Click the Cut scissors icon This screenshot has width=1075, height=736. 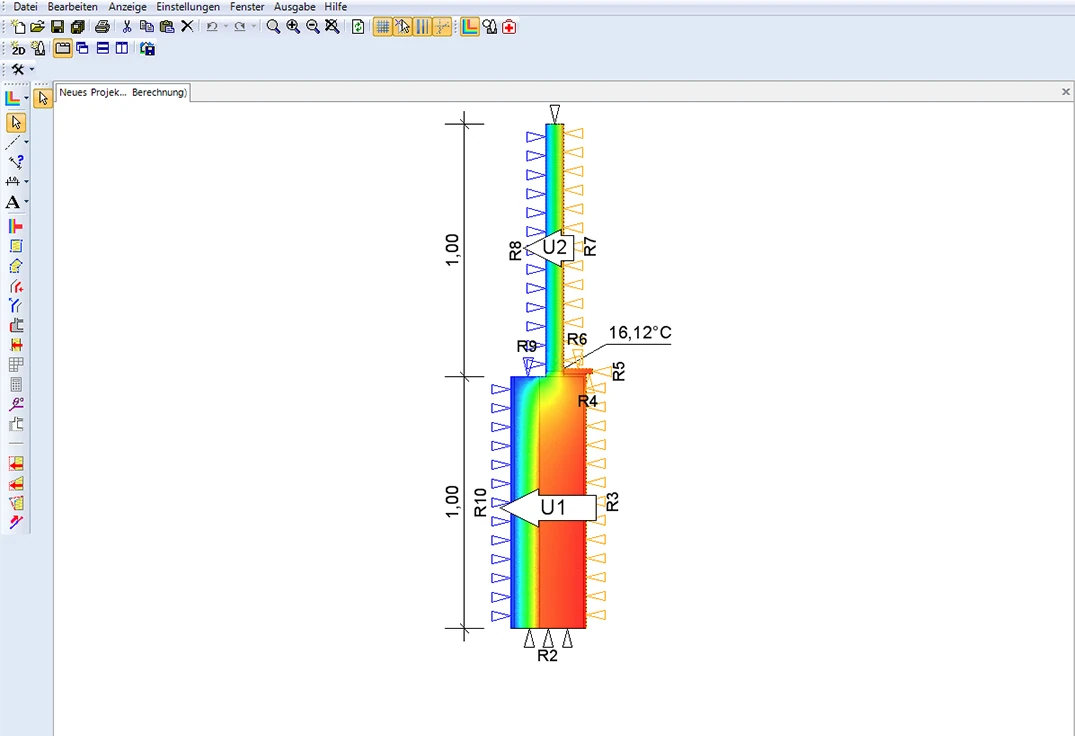pos(127,27)
